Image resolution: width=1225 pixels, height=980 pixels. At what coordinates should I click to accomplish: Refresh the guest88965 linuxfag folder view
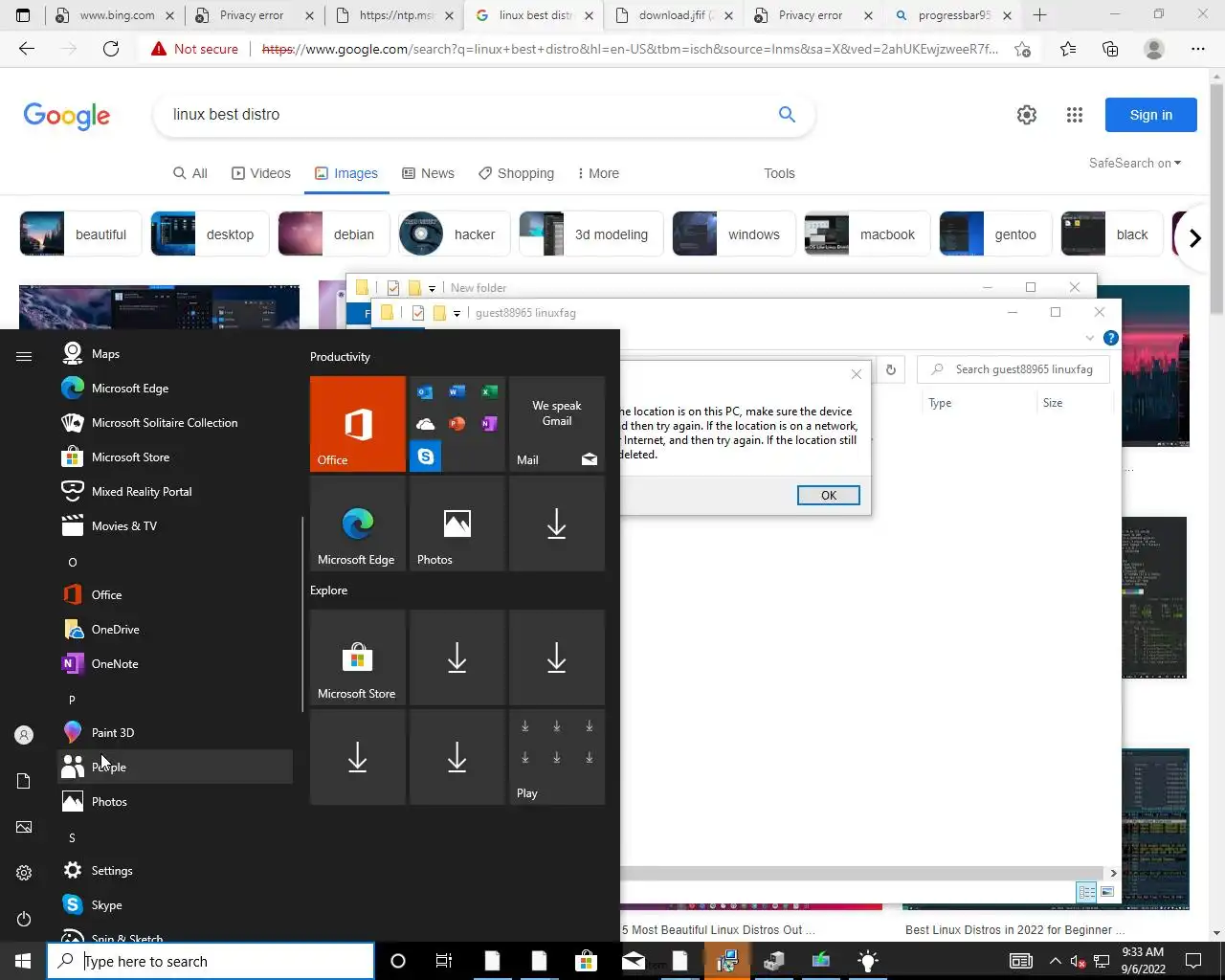(891, 369)
